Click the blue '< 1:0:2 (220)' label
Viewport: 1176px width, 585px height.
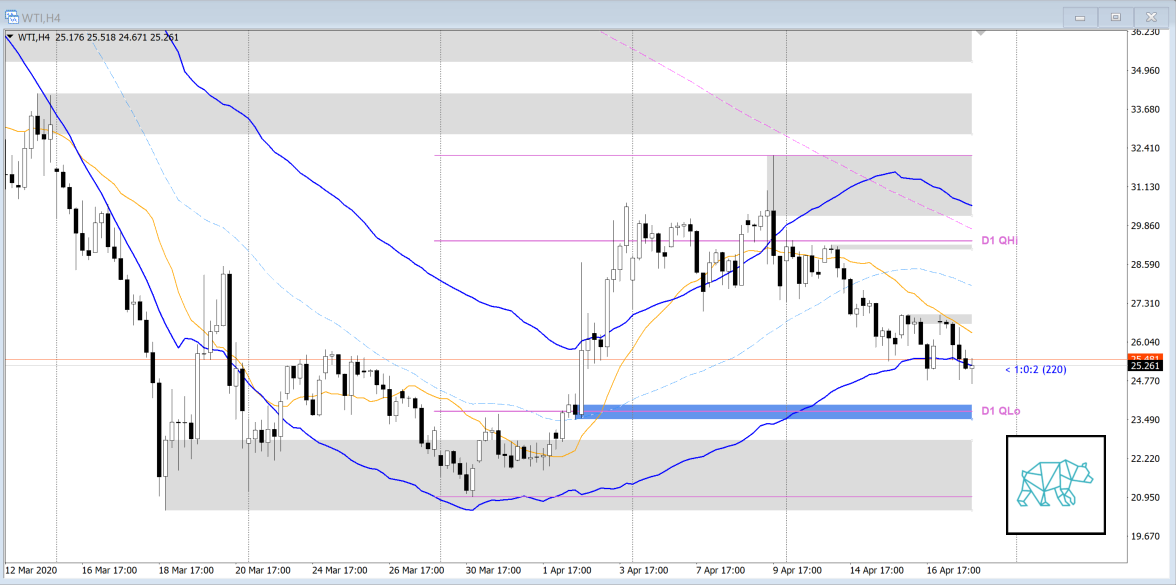point(1035,370)
